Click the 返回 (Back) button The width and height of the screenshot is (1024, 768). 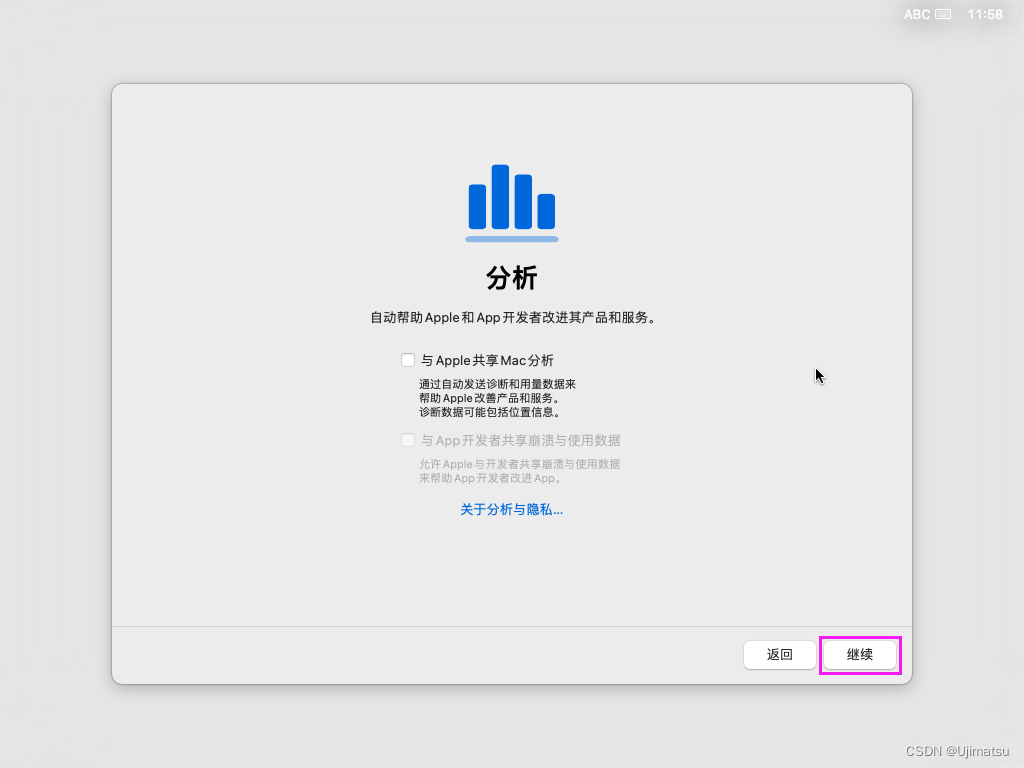coord(779,654)
